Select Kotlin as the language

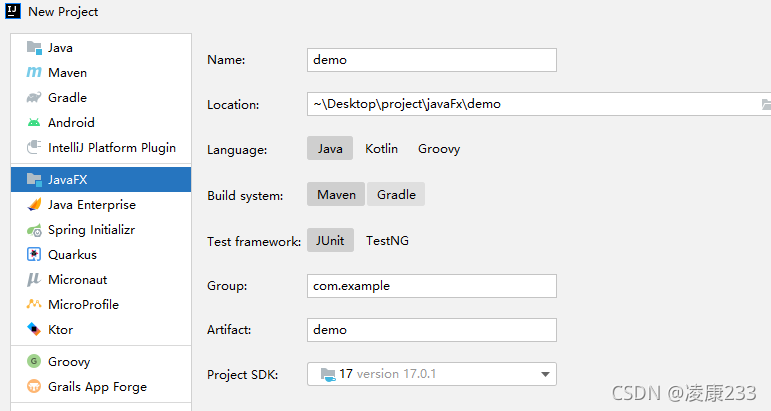point(382,148)
